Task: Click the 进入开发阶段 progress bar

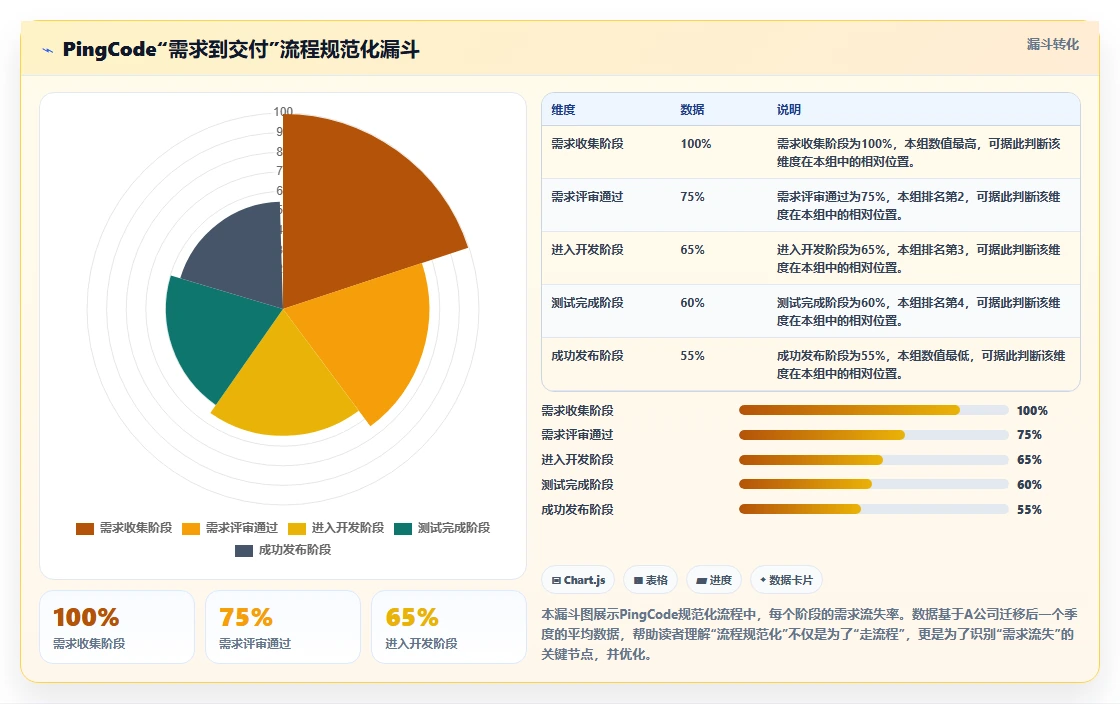Action: click(x=874, y=460)
